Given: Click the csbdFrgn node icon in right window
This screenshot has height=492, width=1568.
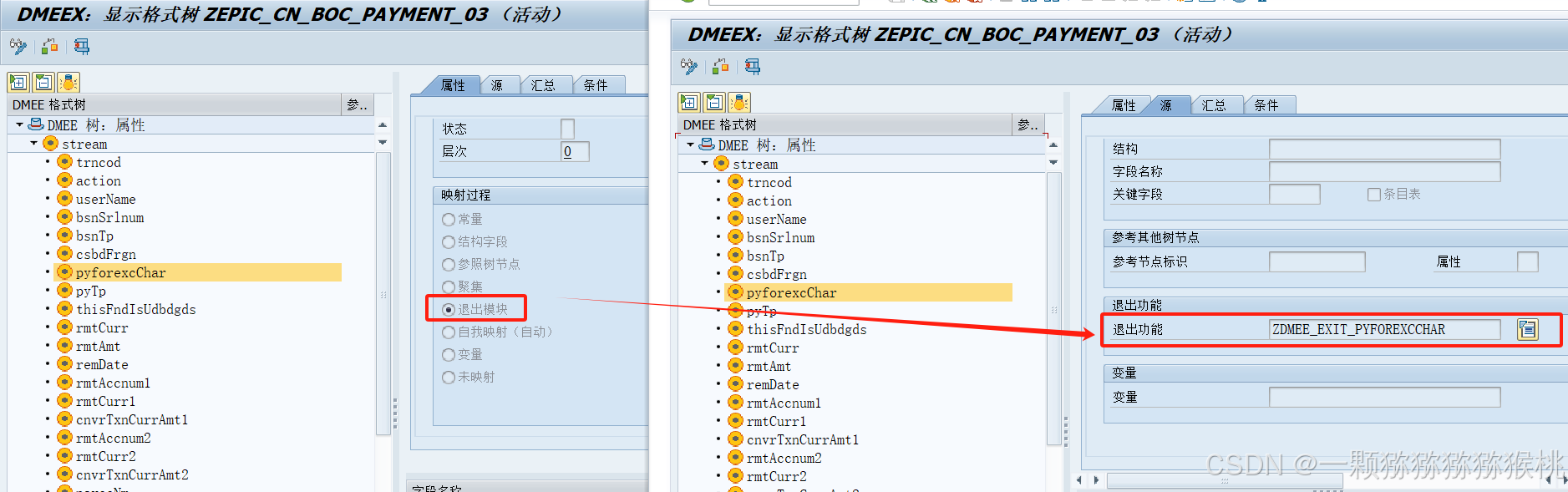Looking at the screenshot, I should (x=735, y=273).
